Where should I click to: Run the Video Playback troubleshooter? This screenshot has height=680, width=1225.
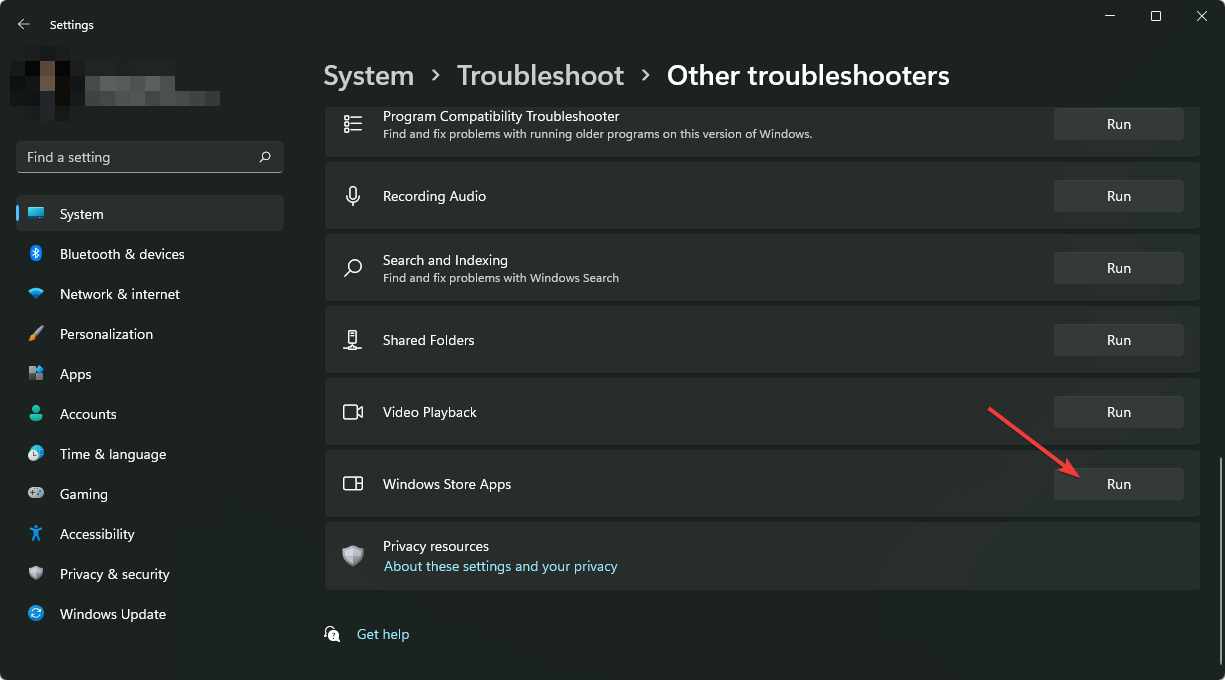1118,412
